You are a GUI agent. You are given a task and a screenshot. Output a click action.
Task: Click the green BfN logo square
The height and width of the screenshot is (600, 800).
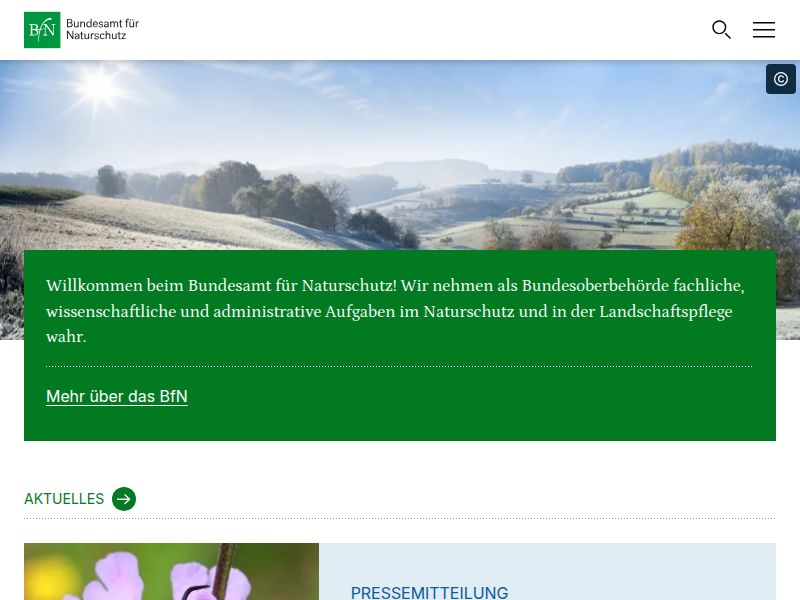point(42,30)
